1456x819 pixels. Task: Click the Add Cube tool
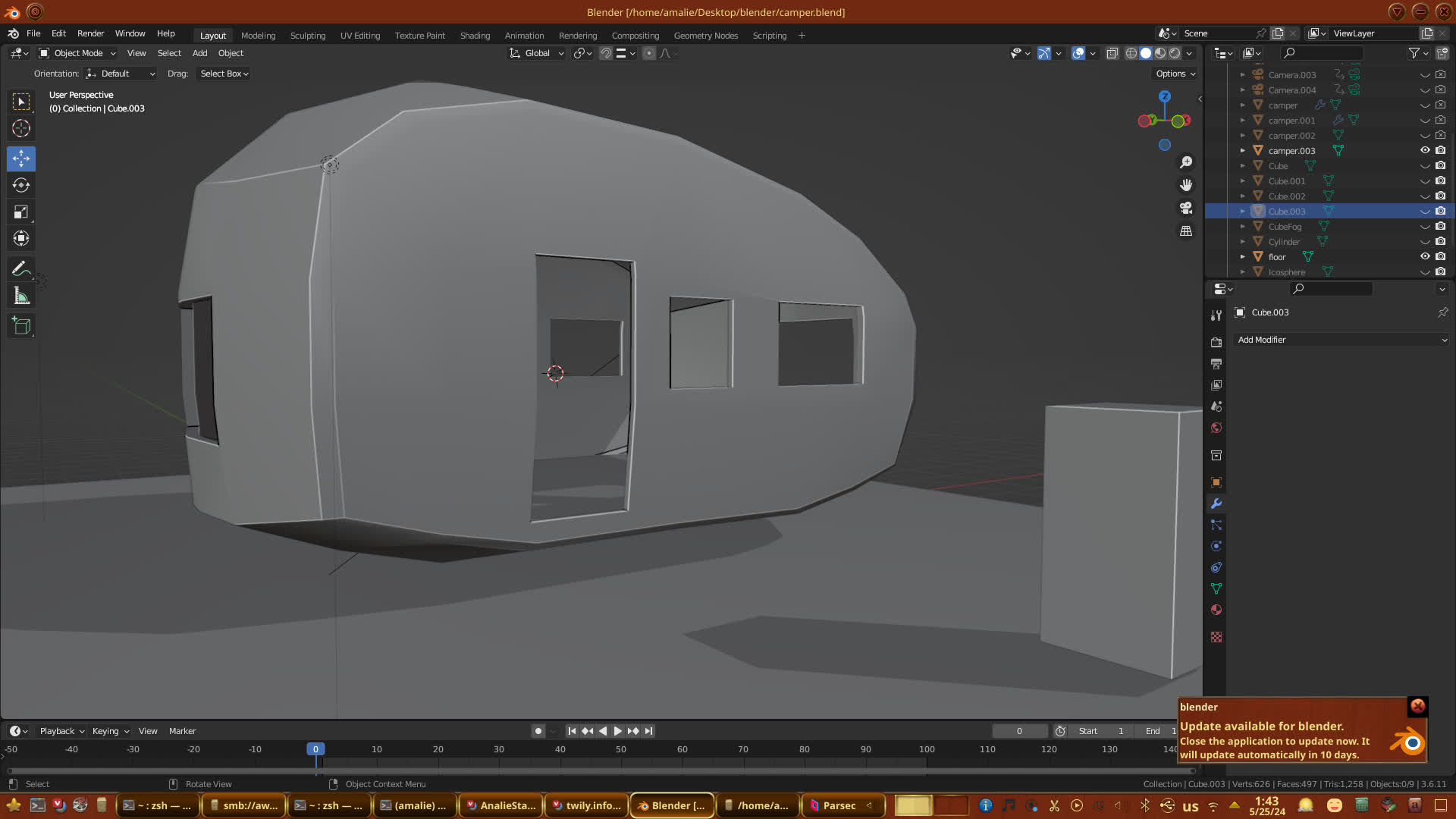pyautogui.click(x=21, y=326)
